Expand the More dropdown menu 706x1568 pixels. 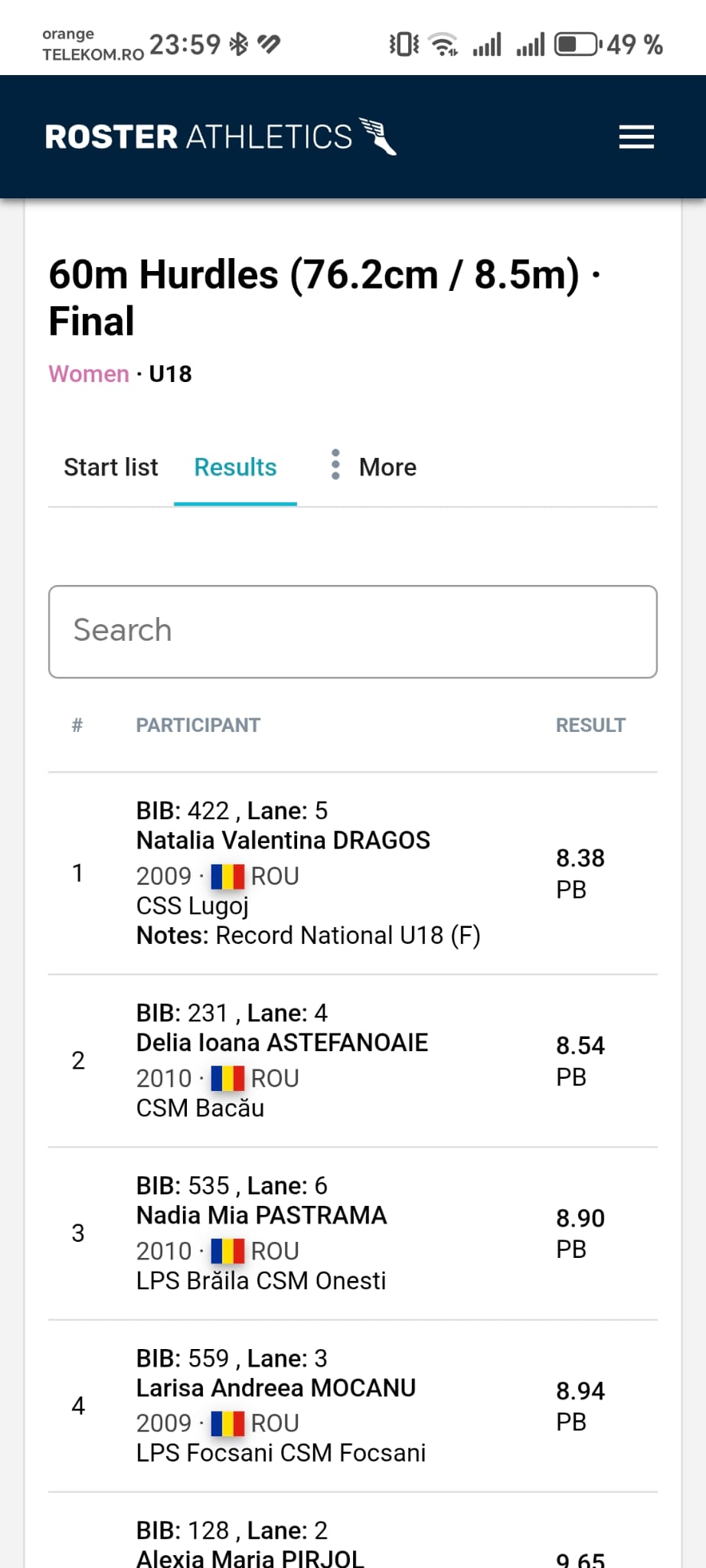click(x=387, y=467)
